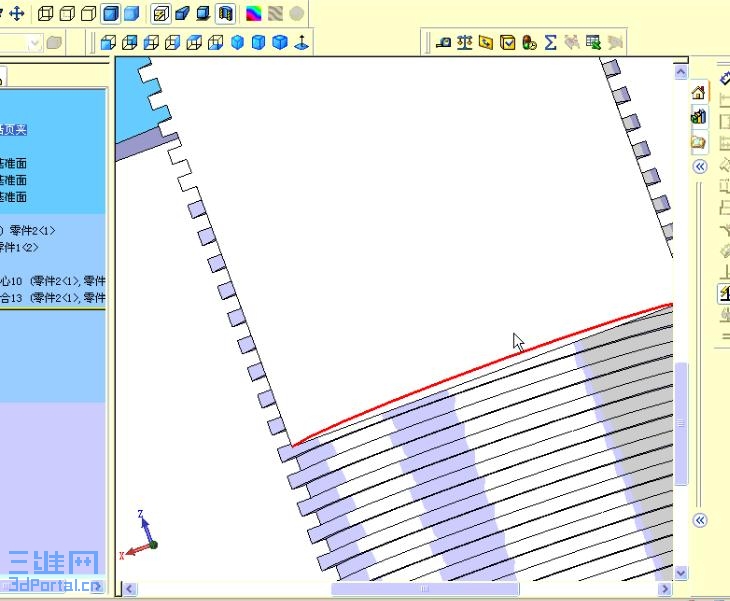Collapse task pane with upper double-chevron
This screenshot has height=601, width=730.
(x=700, y=167)
